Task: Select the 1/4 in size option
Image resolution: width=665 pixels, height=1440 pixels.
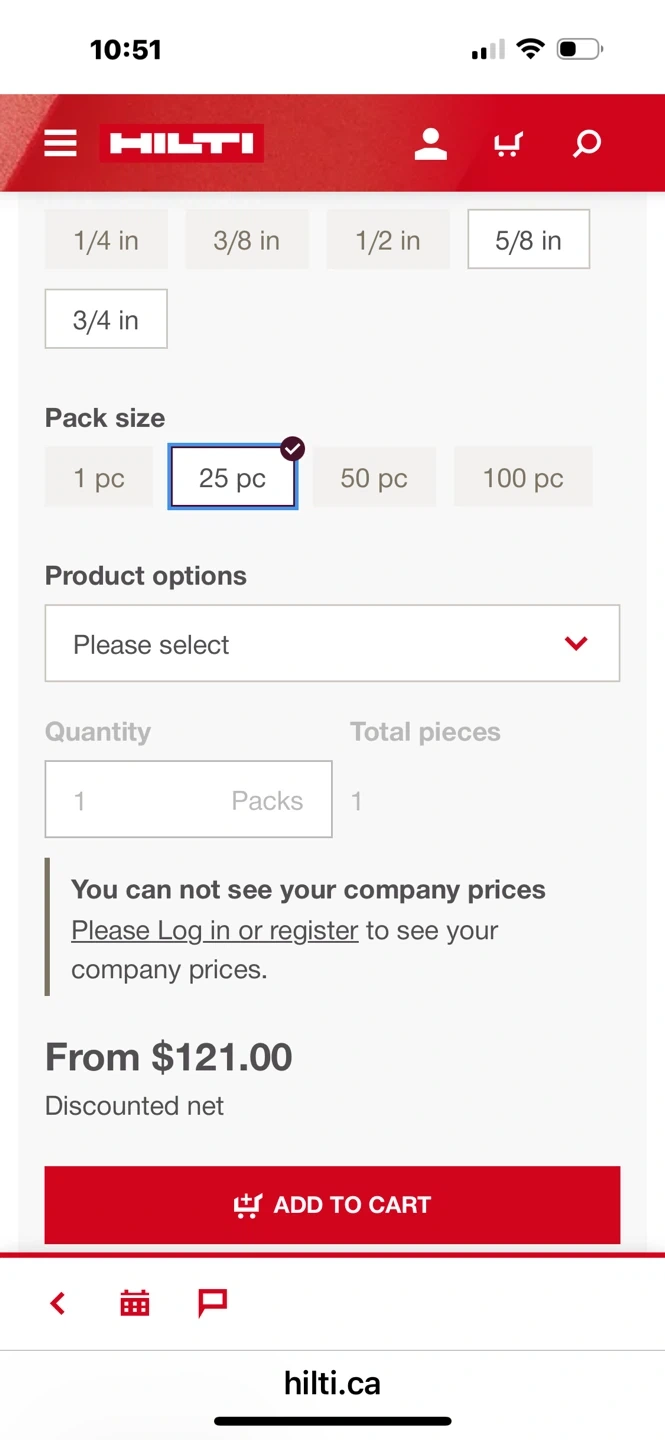Action: click(x=106, y=240)
